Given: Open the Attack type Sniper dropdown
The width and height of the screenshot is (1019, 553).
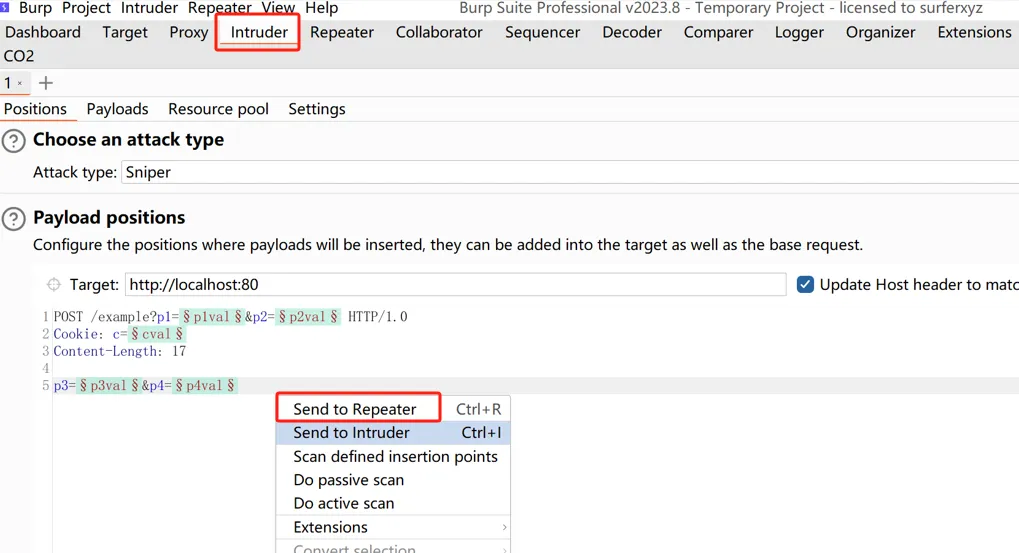Looking at the screenshot, I should pos(570,172).
